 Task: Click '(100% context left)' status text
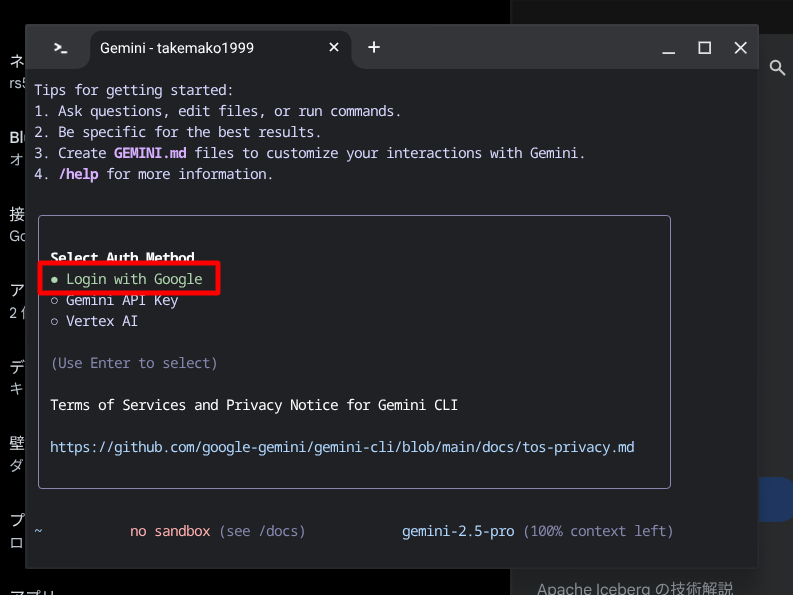click(x=598, y=531)
